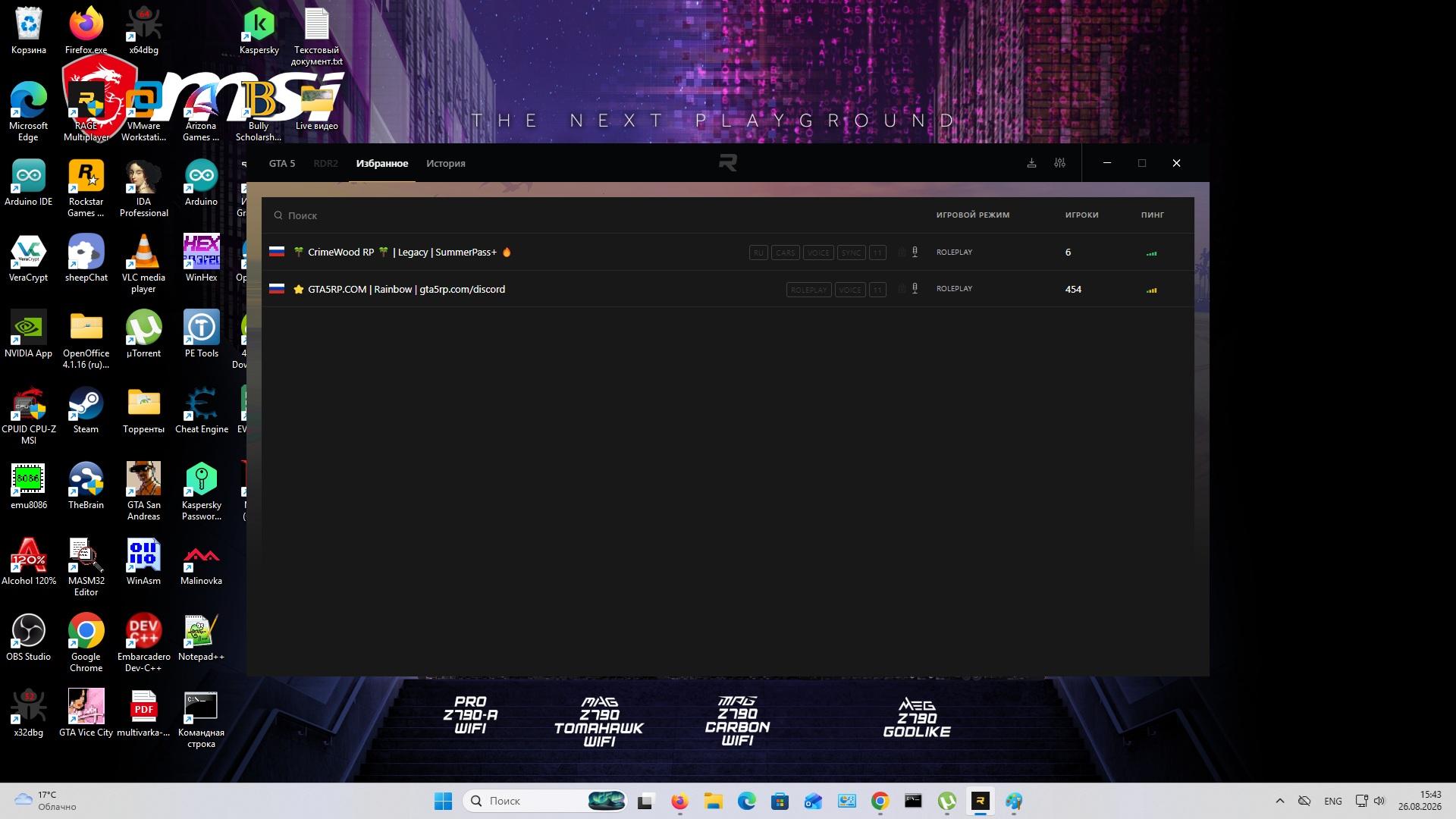Select the IDA Professional desktop icon

coord(144,188)
